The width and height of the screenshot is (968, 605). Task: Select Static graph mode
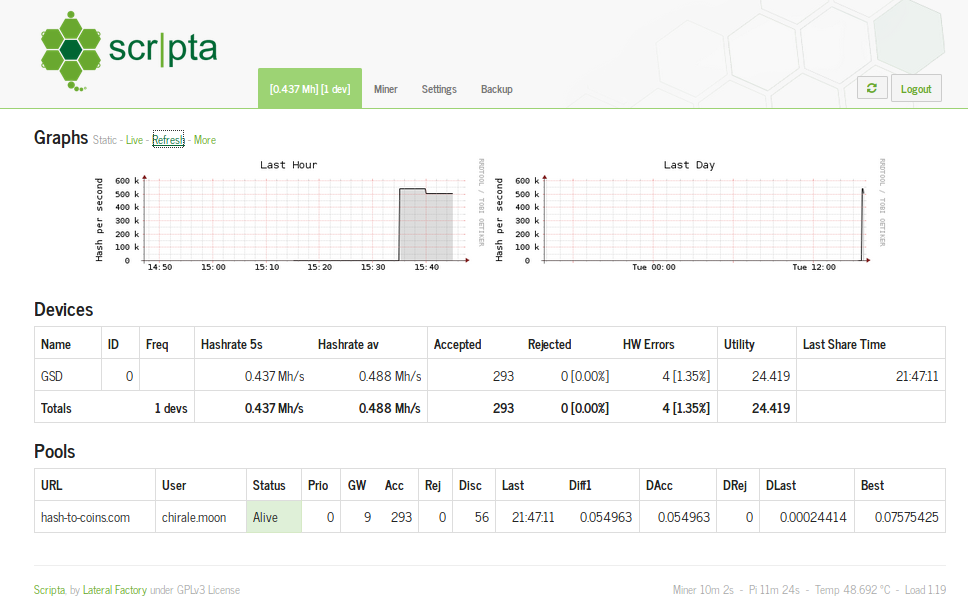[105, 140]
